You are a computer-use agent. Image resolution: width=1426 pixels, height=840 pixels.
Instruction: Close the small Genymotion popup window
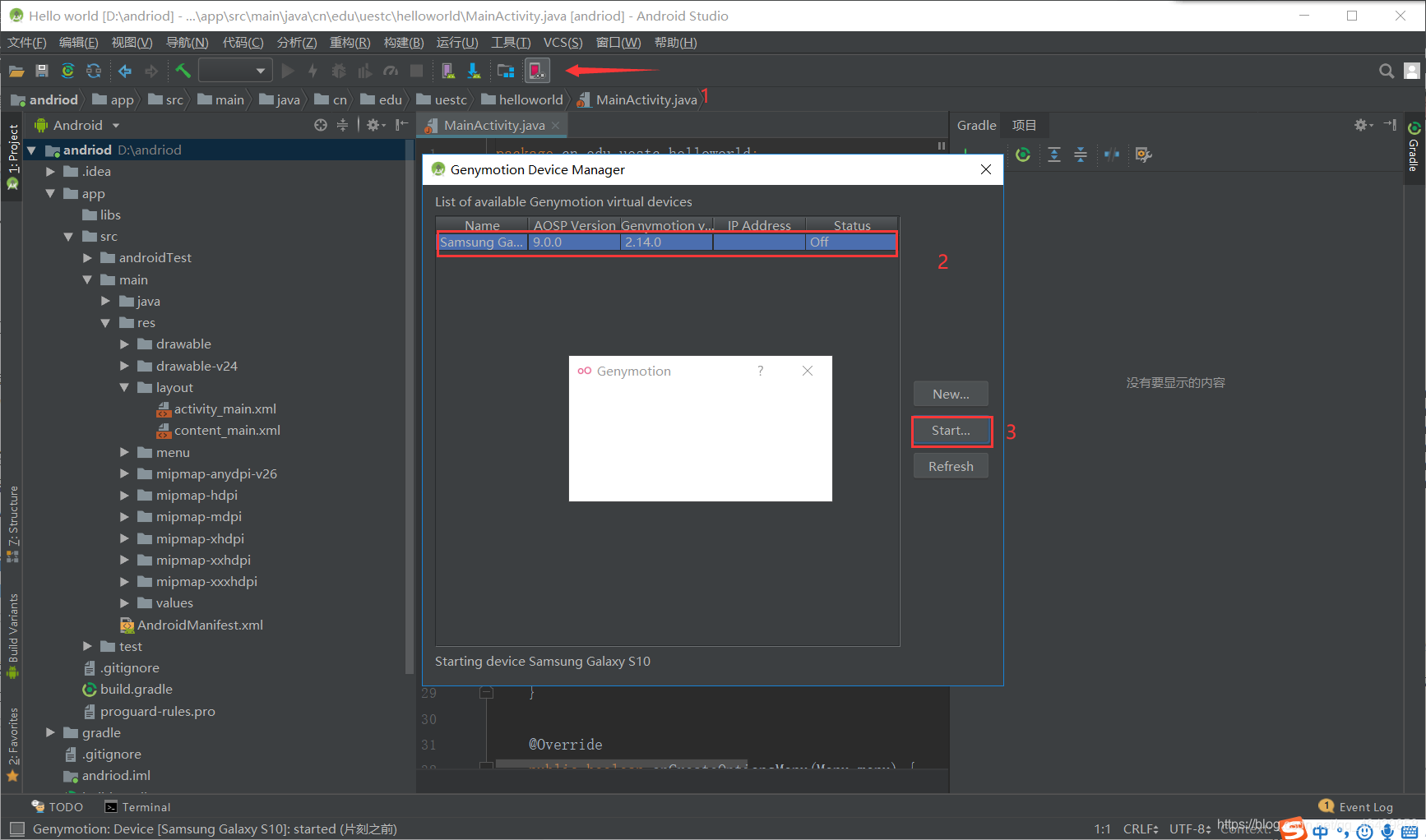(808, 371)
